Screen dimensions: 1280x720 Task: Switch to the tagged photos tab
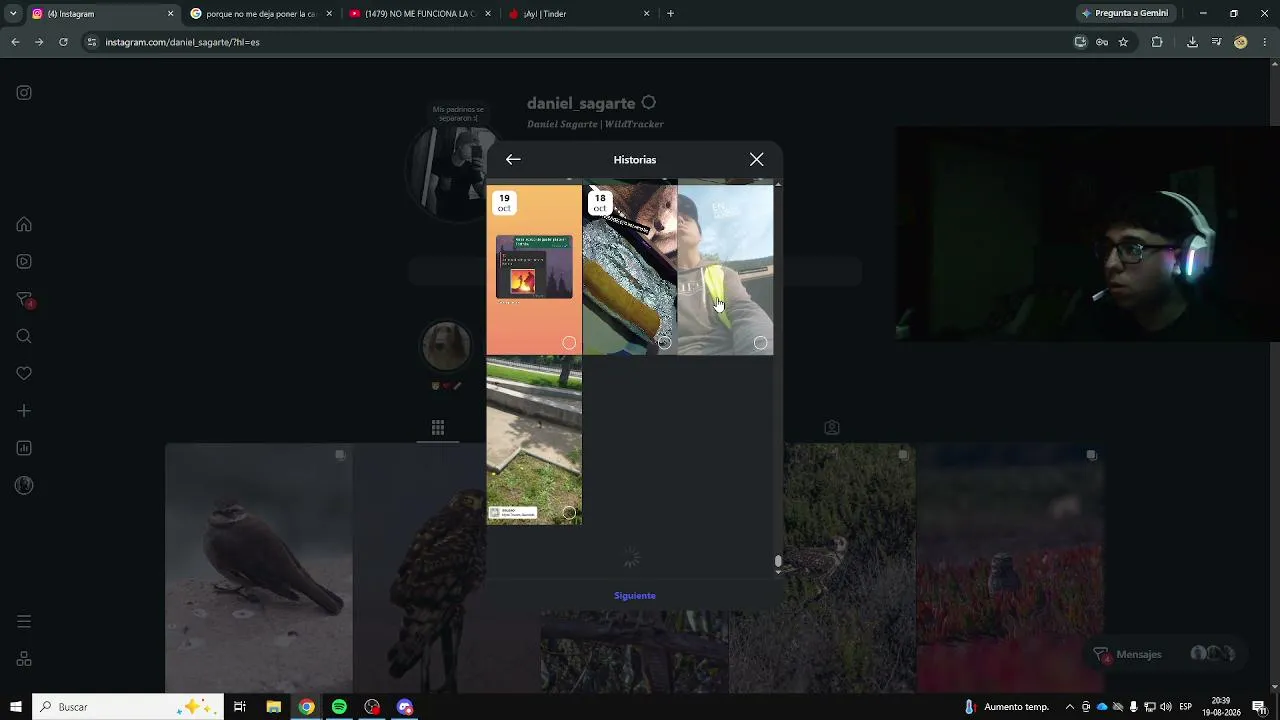tap(831, 428)
